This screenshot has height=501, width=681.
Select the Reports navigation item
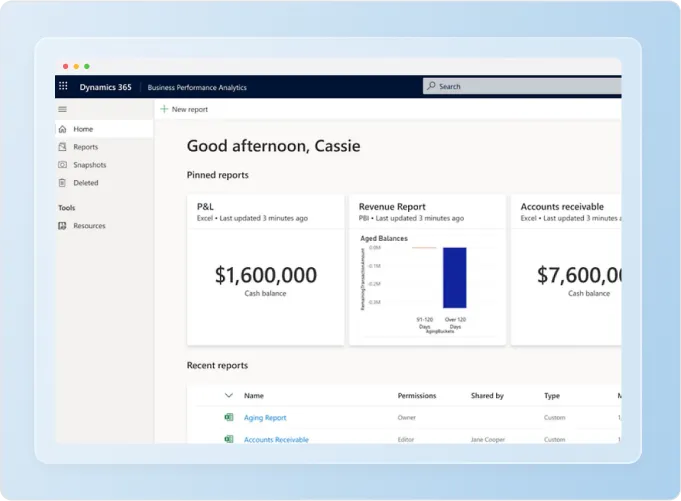pos(85,147)
